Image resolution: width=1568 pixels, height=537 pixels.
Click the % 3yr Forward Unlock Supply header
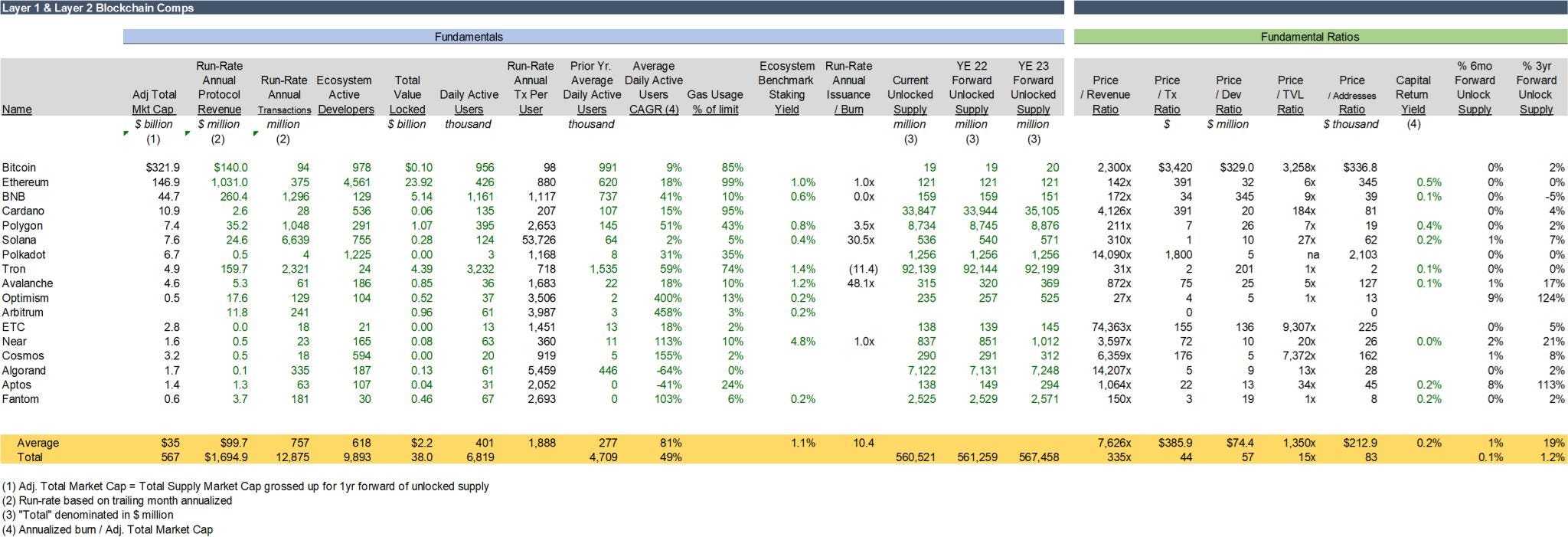1536,87
